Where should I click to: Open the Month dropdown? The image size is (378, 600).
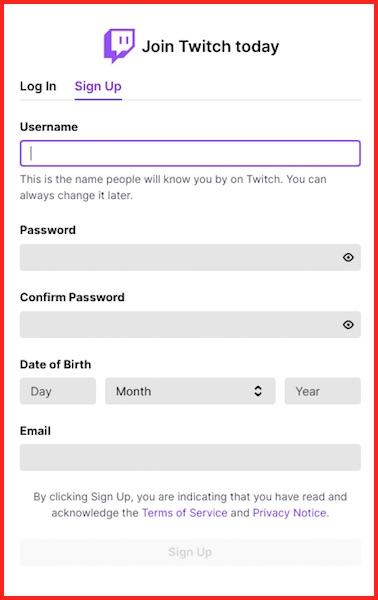click(x=190, y=391)
